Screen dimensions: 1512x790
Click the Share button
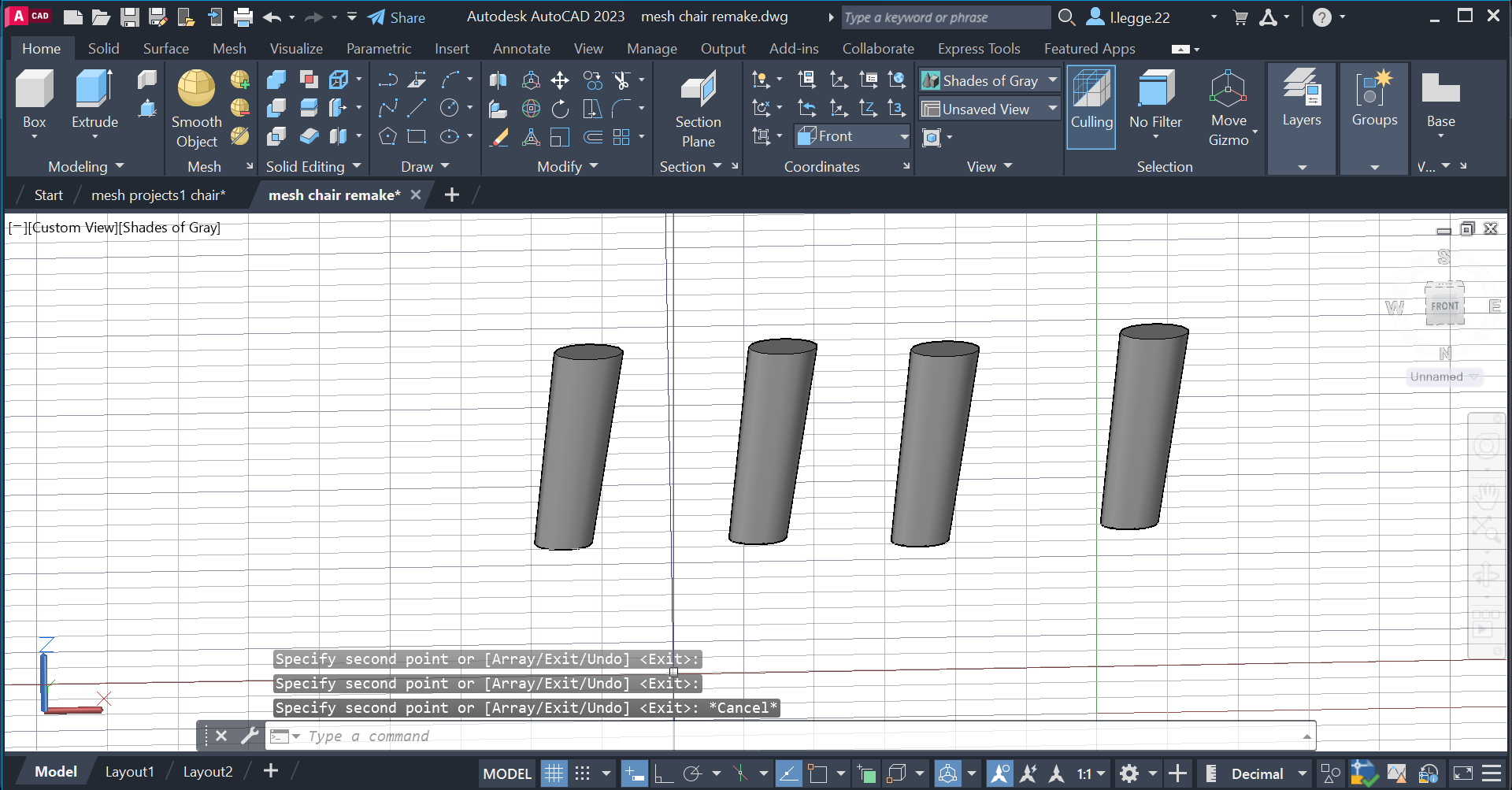point(397,17)
